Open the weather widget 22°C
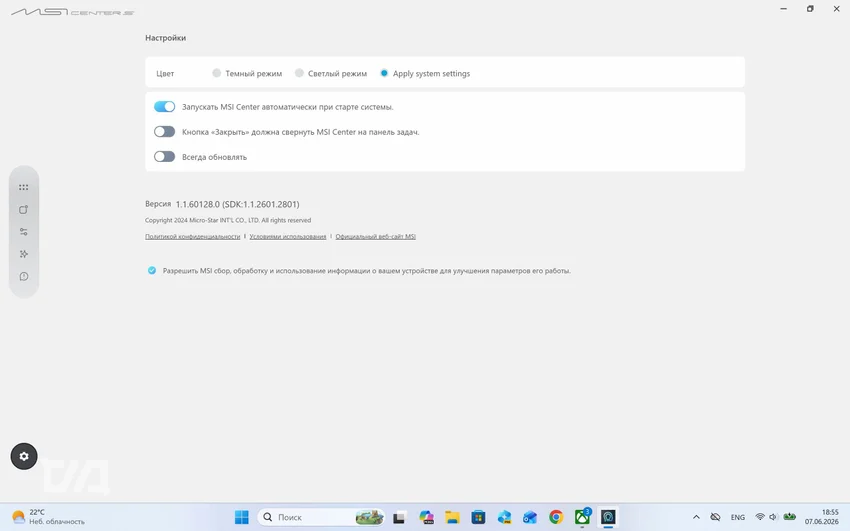The image size is (850, 531). pyautogui.click(x=49, y=517)
